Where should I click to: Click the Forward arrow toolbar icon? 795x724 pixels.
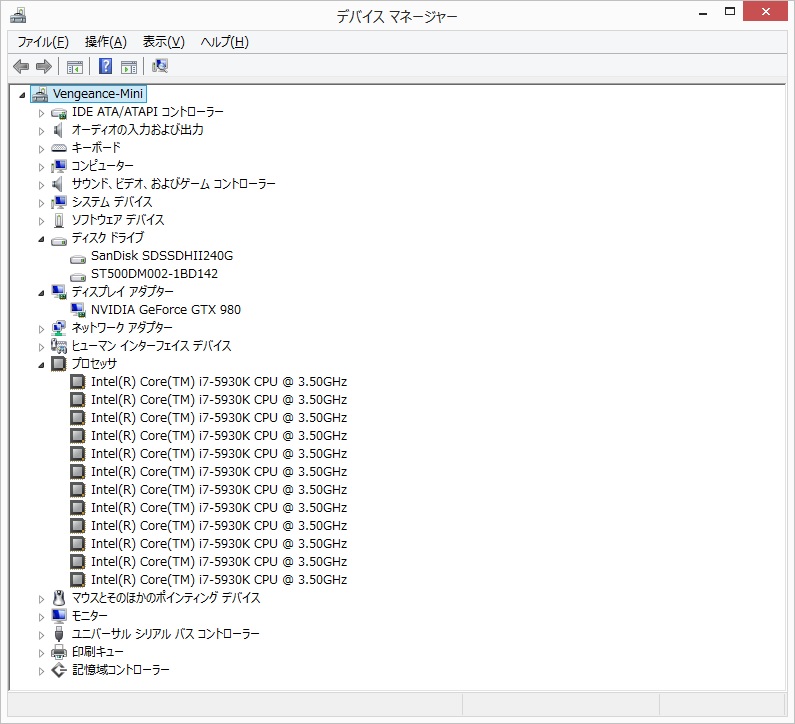(44, 66)
